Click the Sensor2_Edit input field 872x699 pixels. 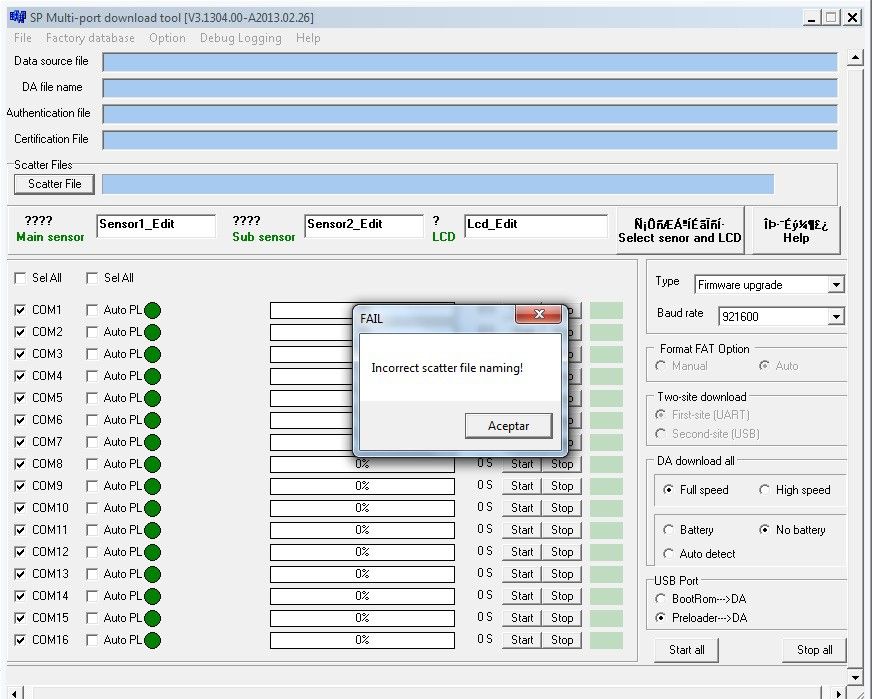(364, 225)
